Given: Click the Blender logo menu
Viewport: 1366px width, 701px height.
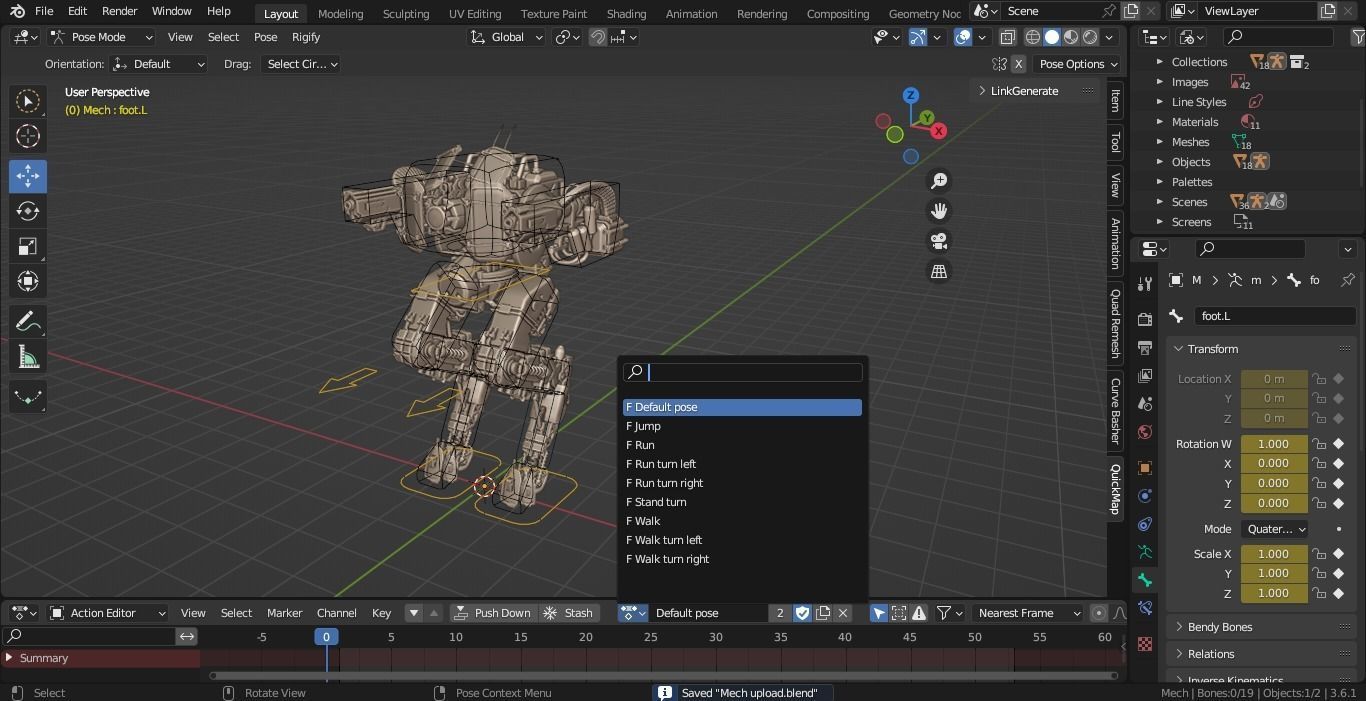Looking at the screenshot, I should pyautogui.click(x=18, y=11).
